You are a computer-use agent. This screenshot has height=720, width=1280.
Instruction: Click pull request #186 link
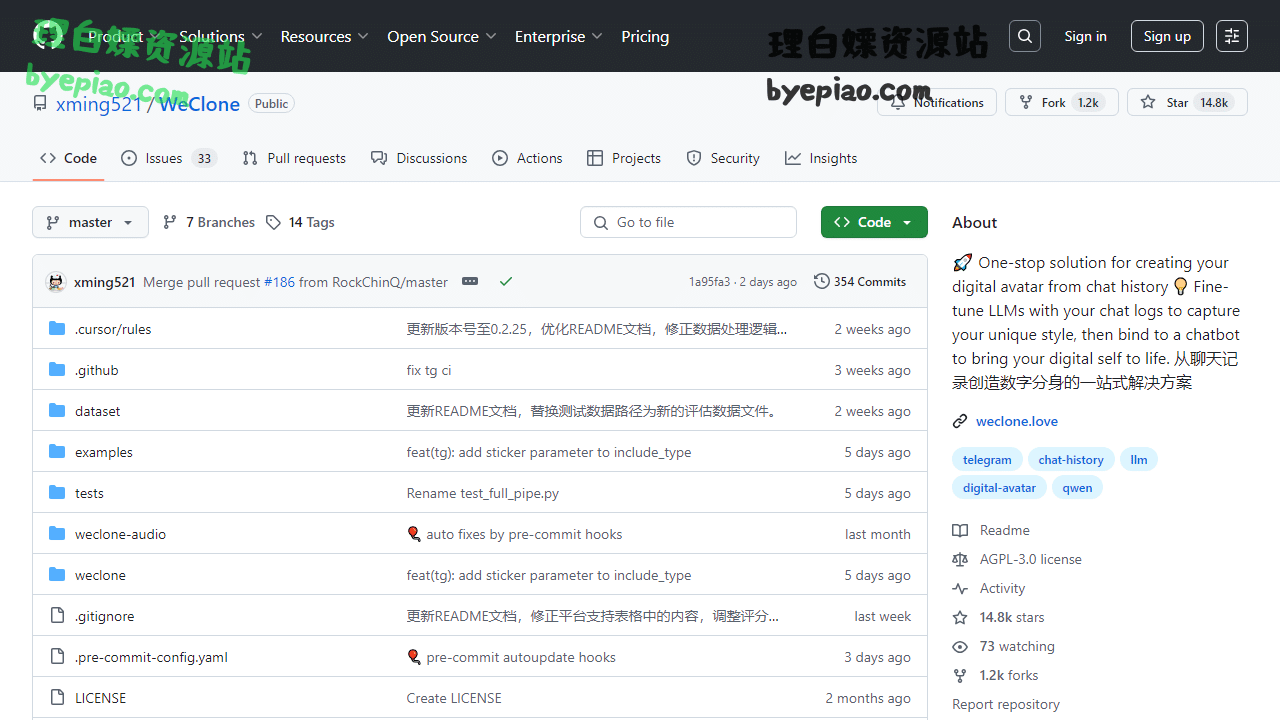(279, 282)
